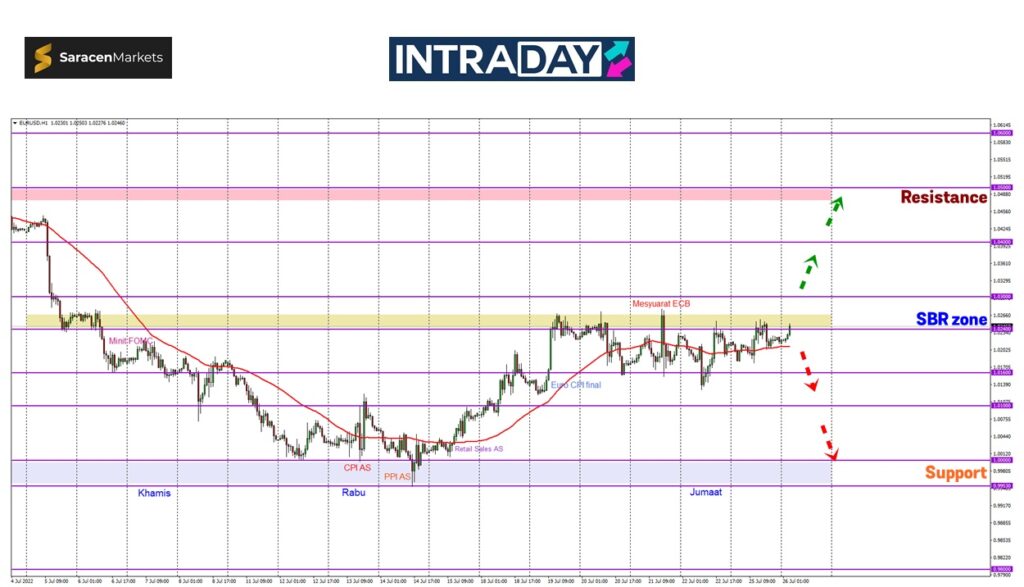This screenshot has width=1024, height=587.
Task: Select the Support label
Action: point(955,472)
